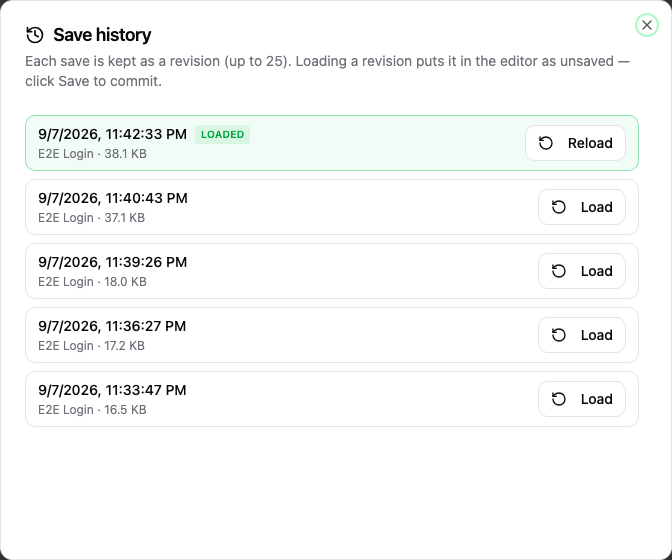This screenshot has height=560, width=672.
Task: Click the revision description paragraph text
Action: [327, 71]
